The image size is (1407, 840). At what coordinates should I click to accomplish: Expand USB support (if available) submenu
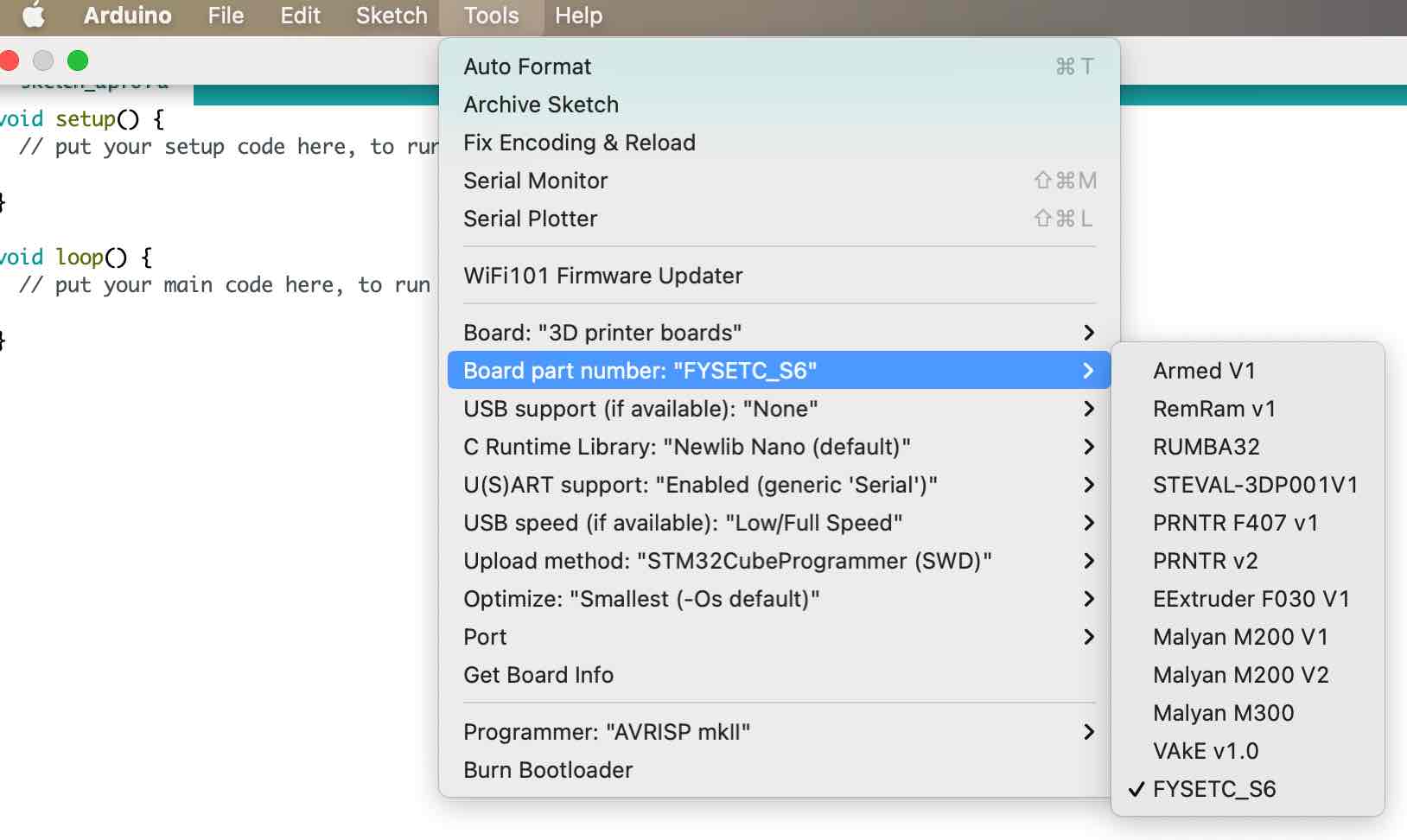(x=780, y=409)
